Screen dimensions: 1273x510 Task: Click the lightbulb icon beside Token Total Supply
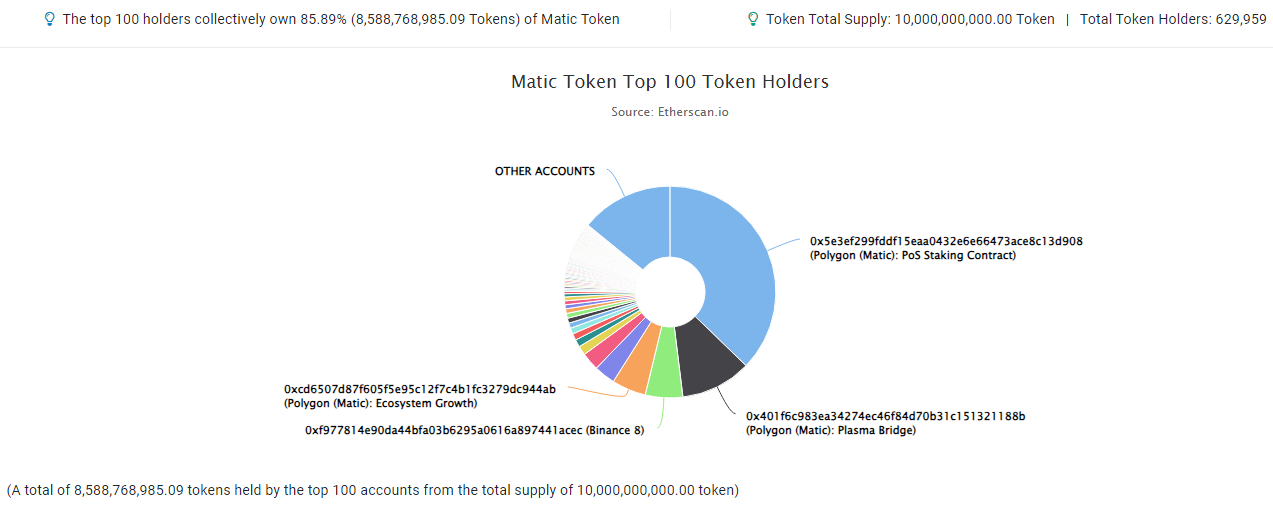click(753, 19)
